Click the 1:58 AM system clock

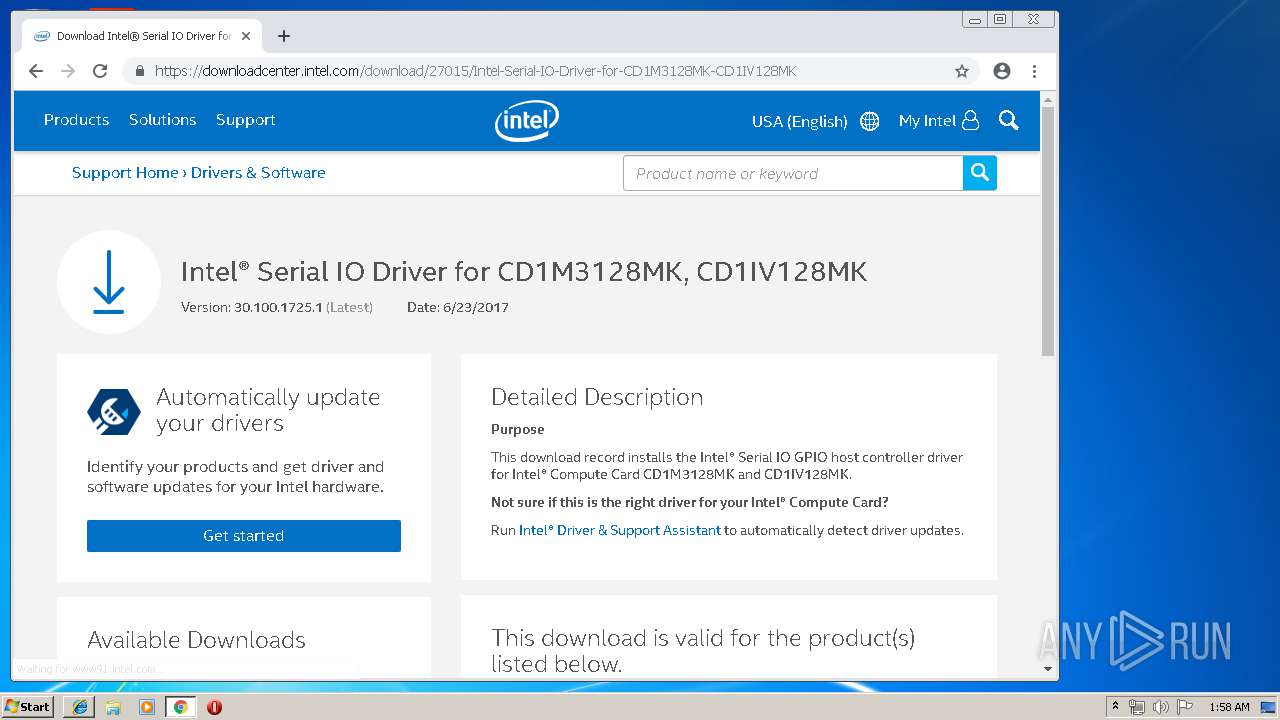tap(1229, 707)
